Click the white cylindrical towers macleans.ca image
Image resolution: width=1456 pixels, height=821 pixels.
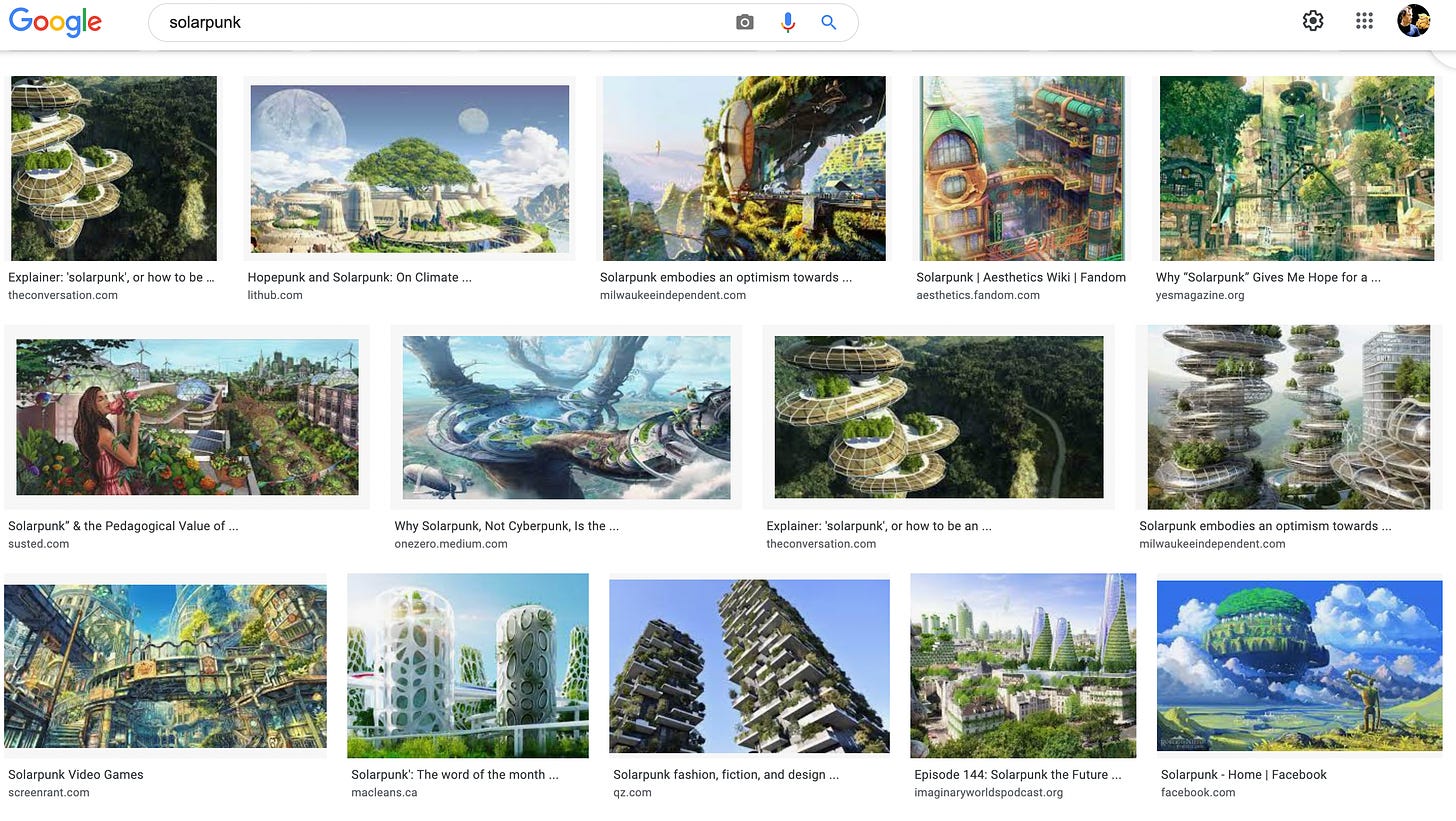click(468, 665)
